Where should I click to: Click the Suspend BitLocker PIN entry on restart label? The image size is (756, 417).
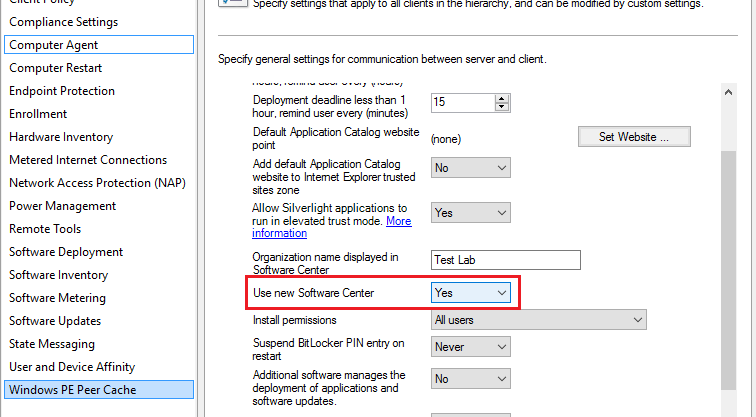[x=328, y=350]
